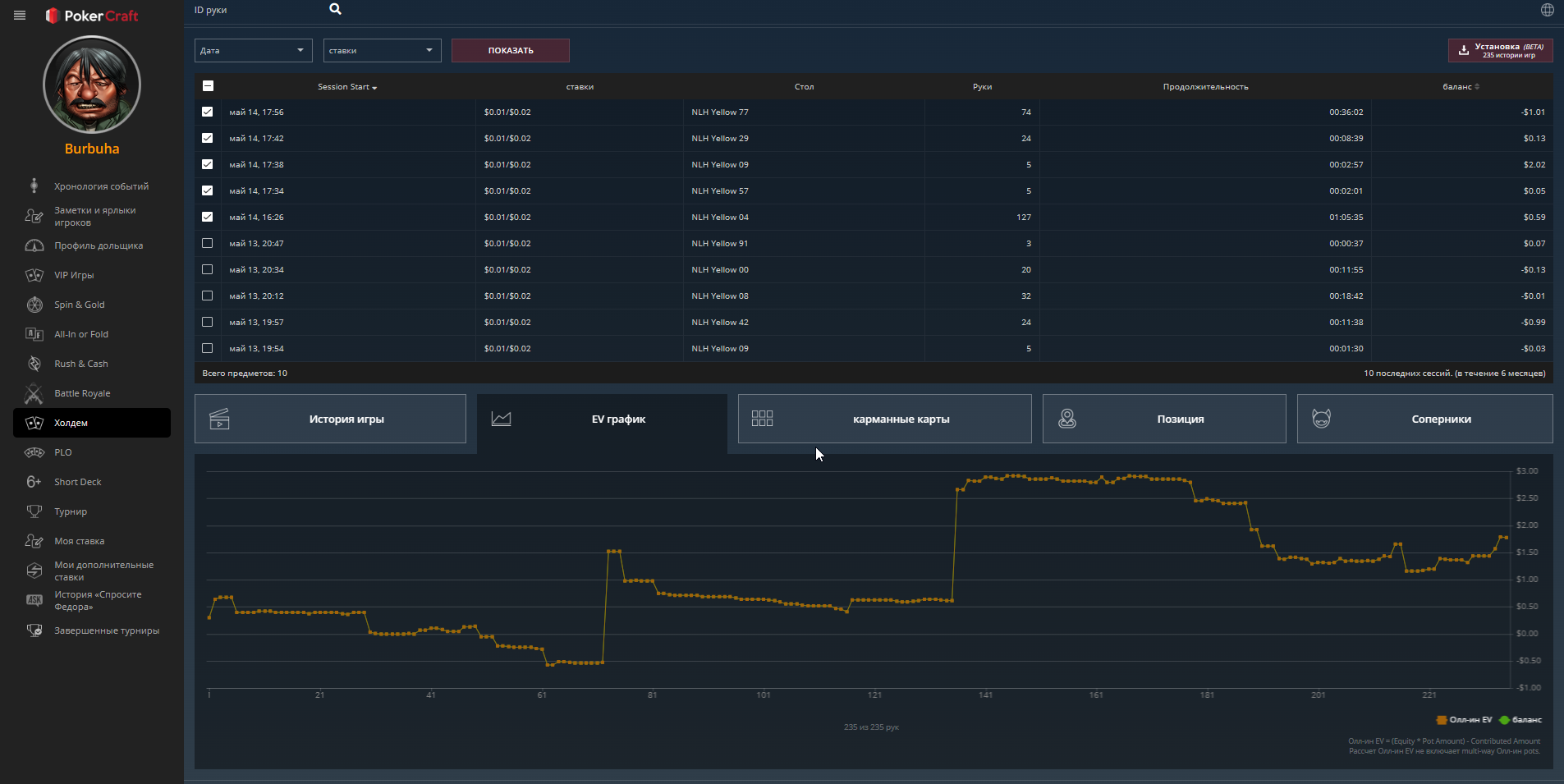Open Профиль дольщика gauge icon
The height and width of the screenshot is (784, 1564).
(x=34, y=245)
